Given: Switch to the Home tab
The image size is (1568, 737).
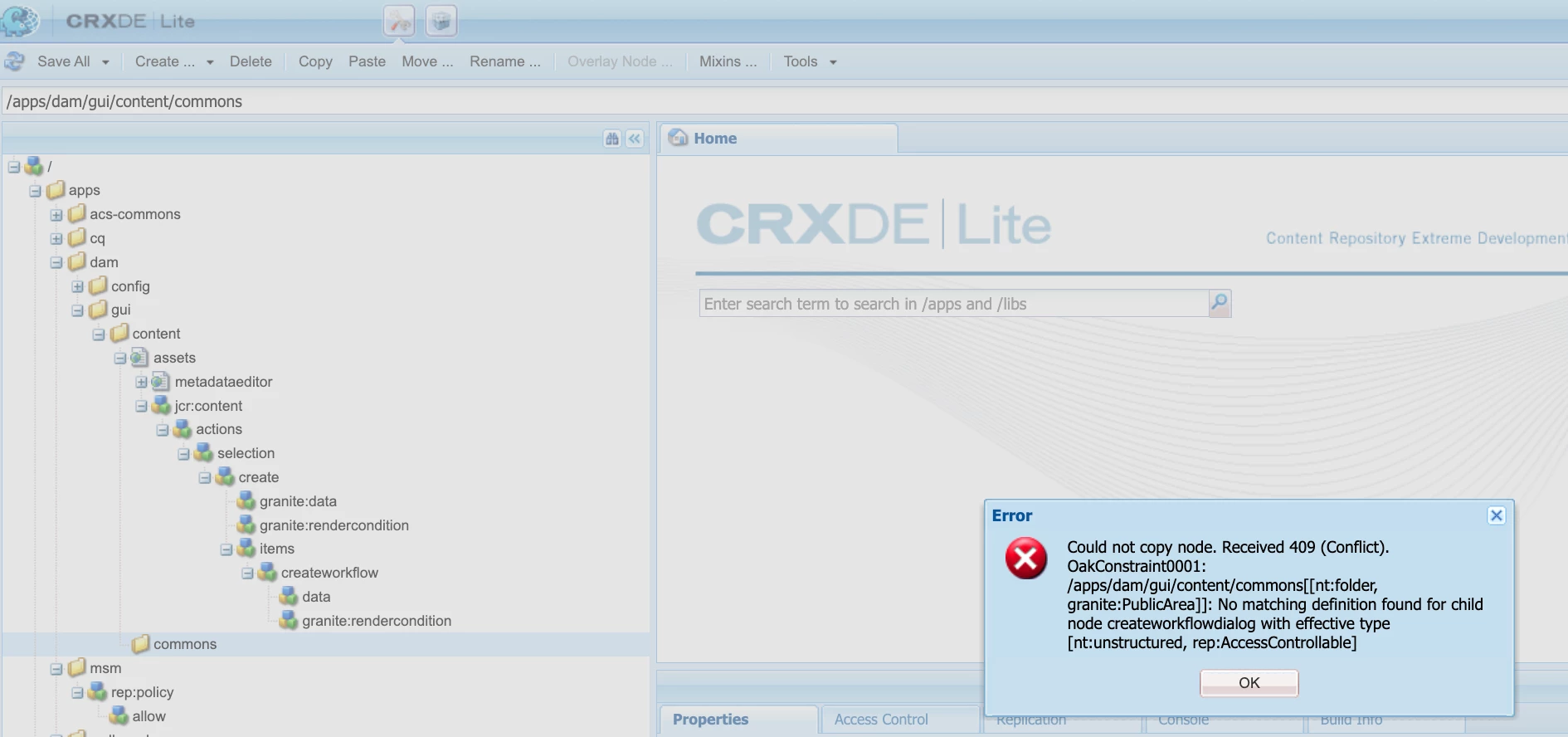Looking at the screenshot, I should pos(778,138).
